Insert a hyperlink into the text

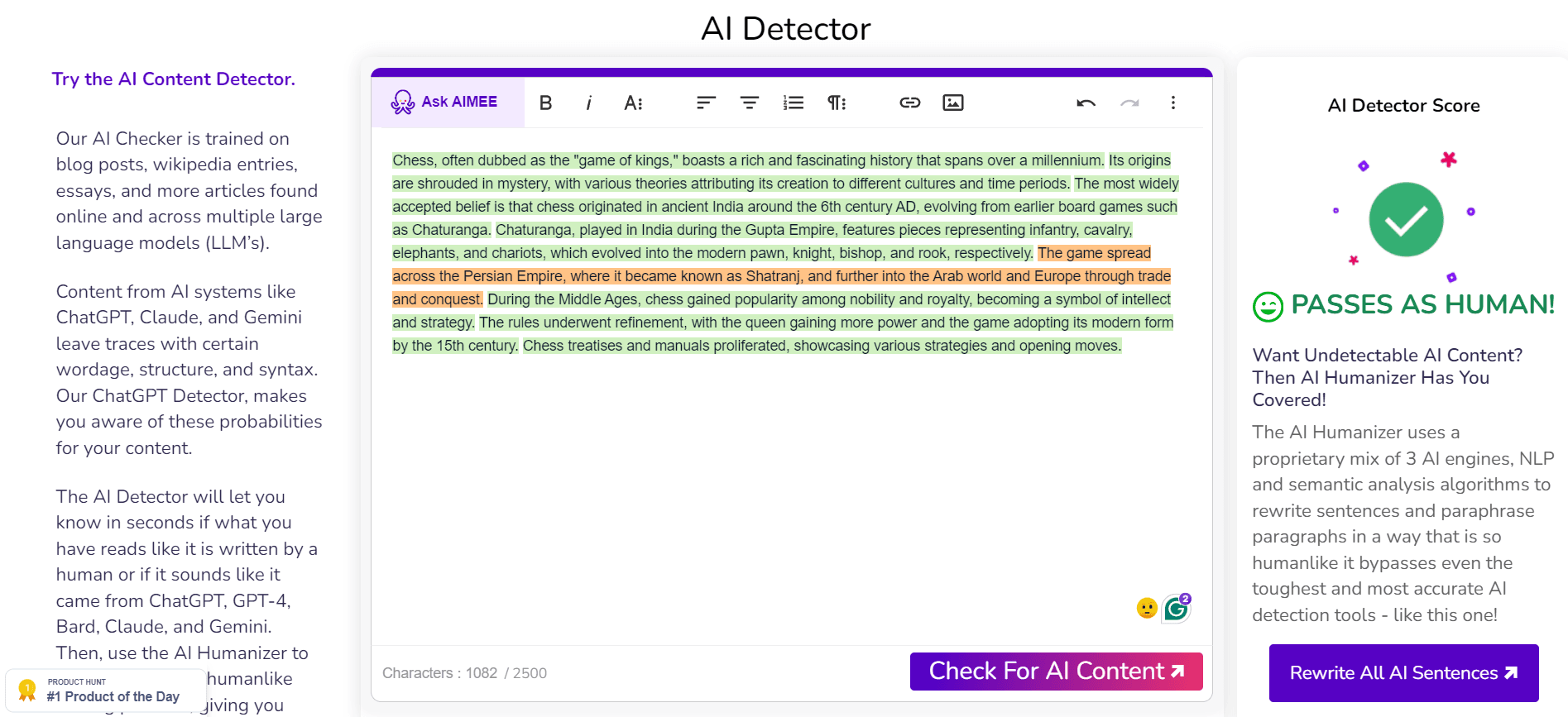tap(909, 103)
